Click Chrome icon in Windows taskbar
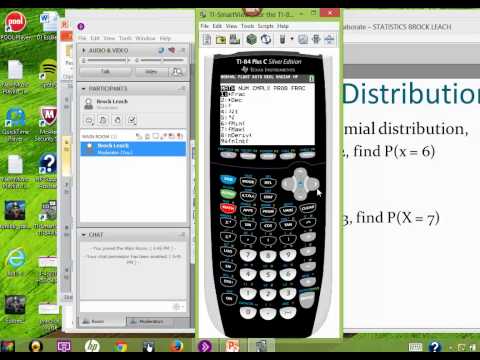This screenshot has height=360, width=480. pyautogui.click(x=120, y=347)
